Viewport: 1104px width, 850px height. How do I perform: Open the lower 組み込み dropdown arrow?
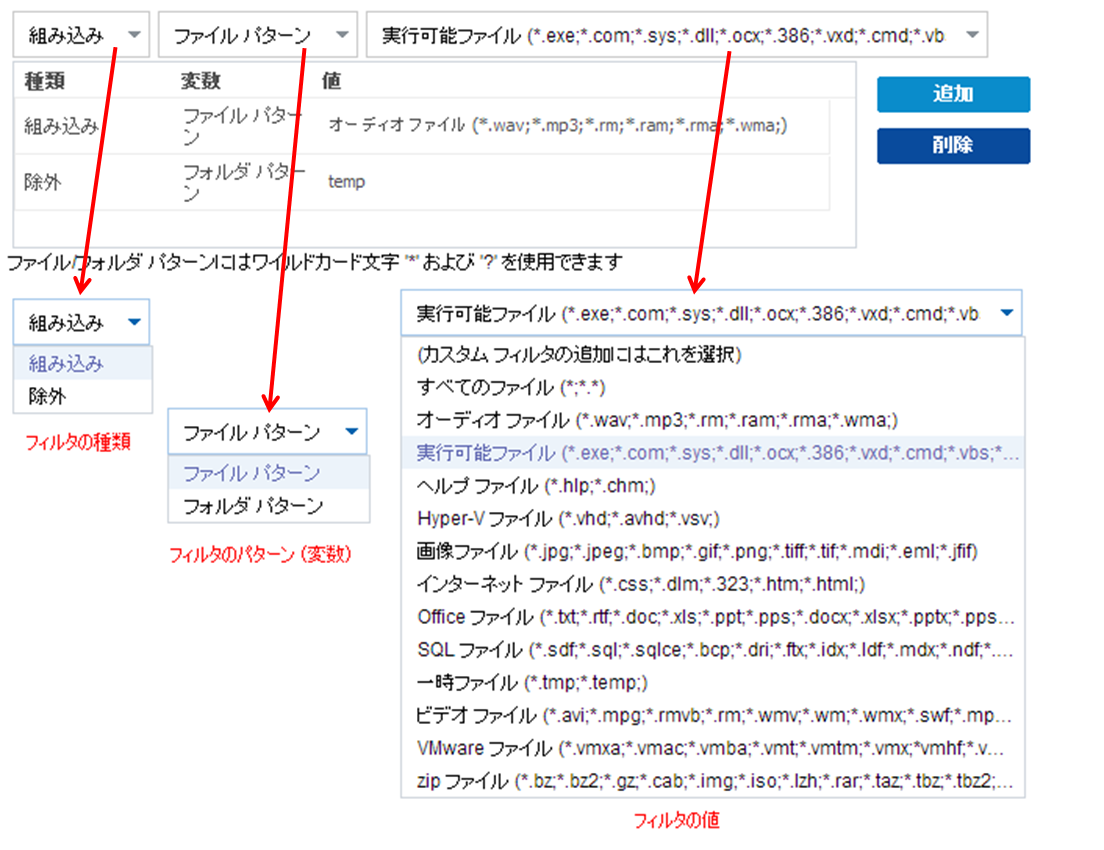pyautogui.click(x=135, y=322)
